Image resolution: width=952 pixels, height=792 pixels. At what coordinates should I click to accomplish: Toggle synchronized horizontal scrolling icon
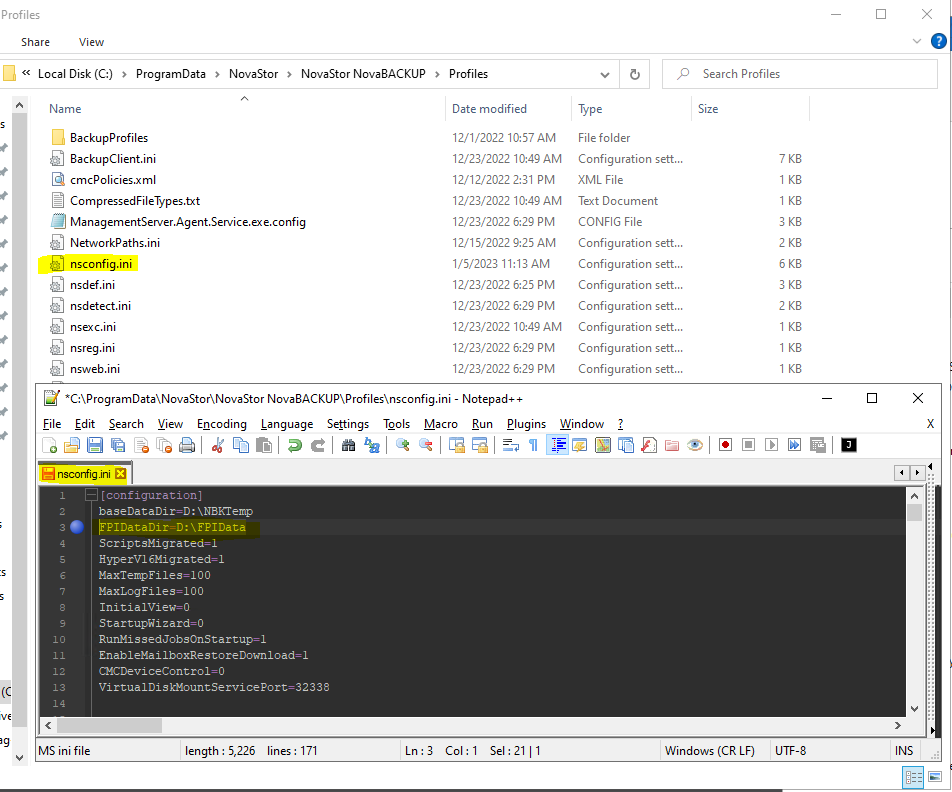point(480,445)
